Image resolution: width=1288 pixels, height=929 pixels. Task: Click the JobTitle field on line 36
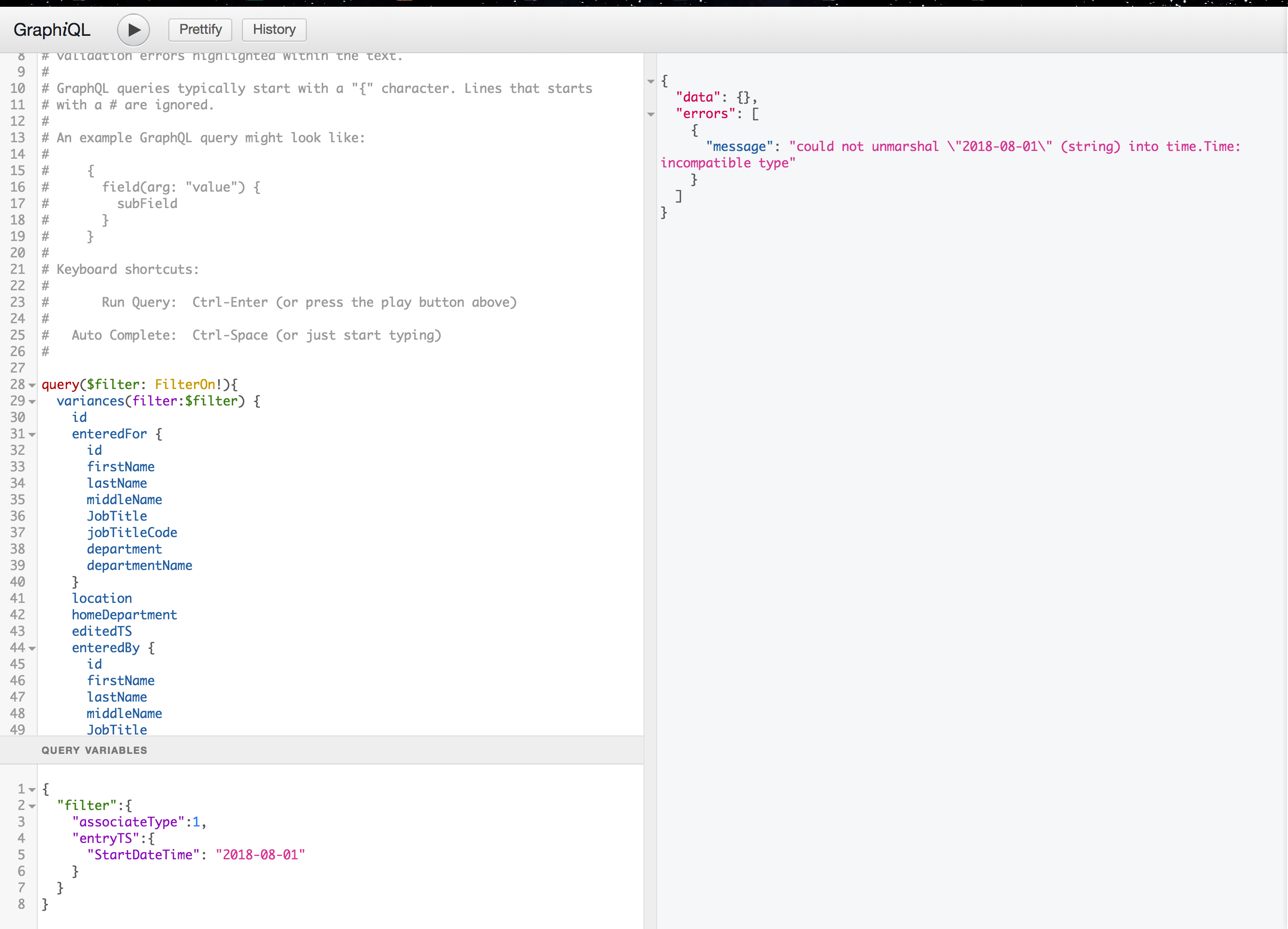tap(117, 516)
